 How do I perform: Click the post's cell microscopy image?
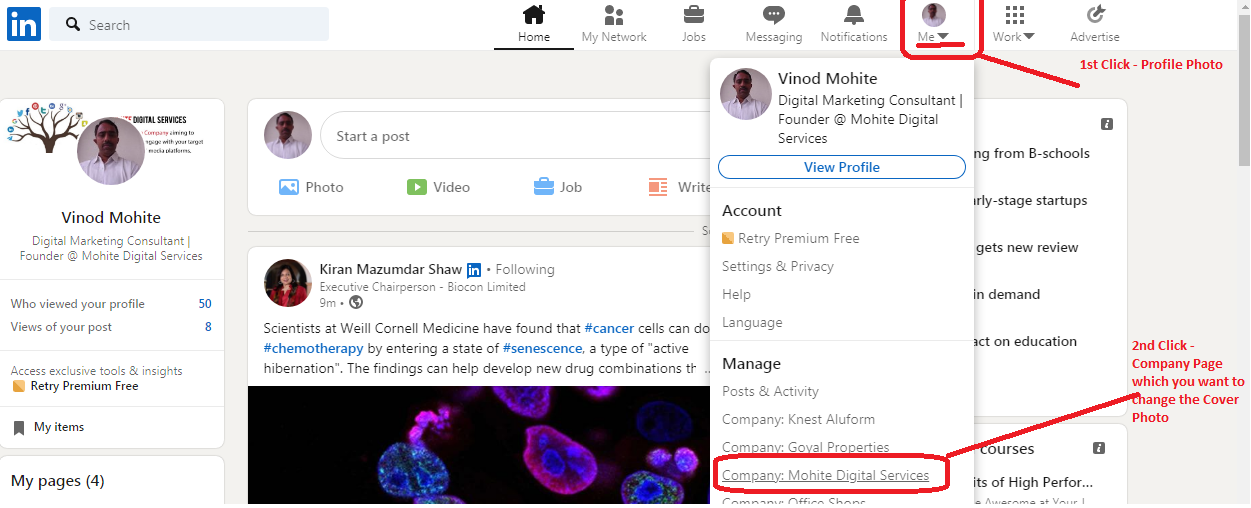coord(479,445)
